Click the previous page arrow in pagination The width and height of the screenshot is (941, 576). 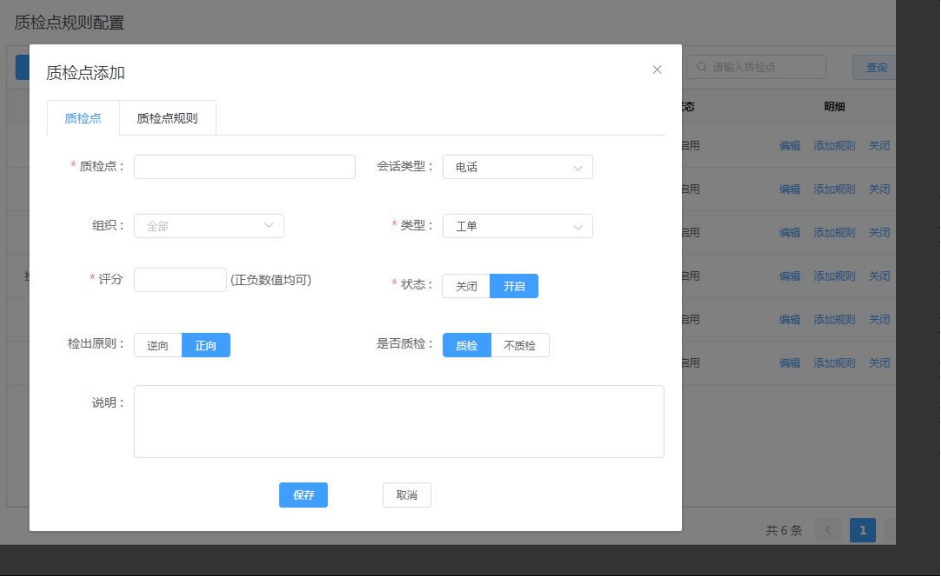828,530
